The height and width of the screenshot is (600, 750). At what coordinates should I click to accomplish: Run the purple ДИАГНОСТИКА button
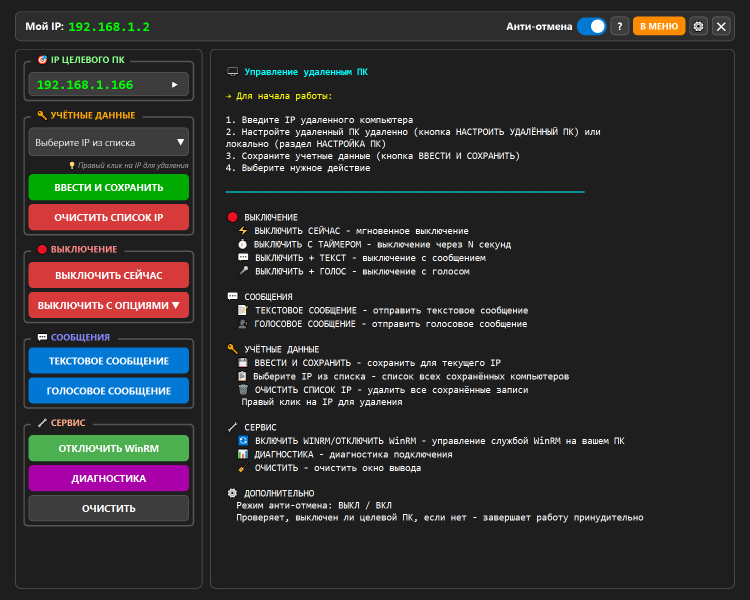[x=108, y=478]
